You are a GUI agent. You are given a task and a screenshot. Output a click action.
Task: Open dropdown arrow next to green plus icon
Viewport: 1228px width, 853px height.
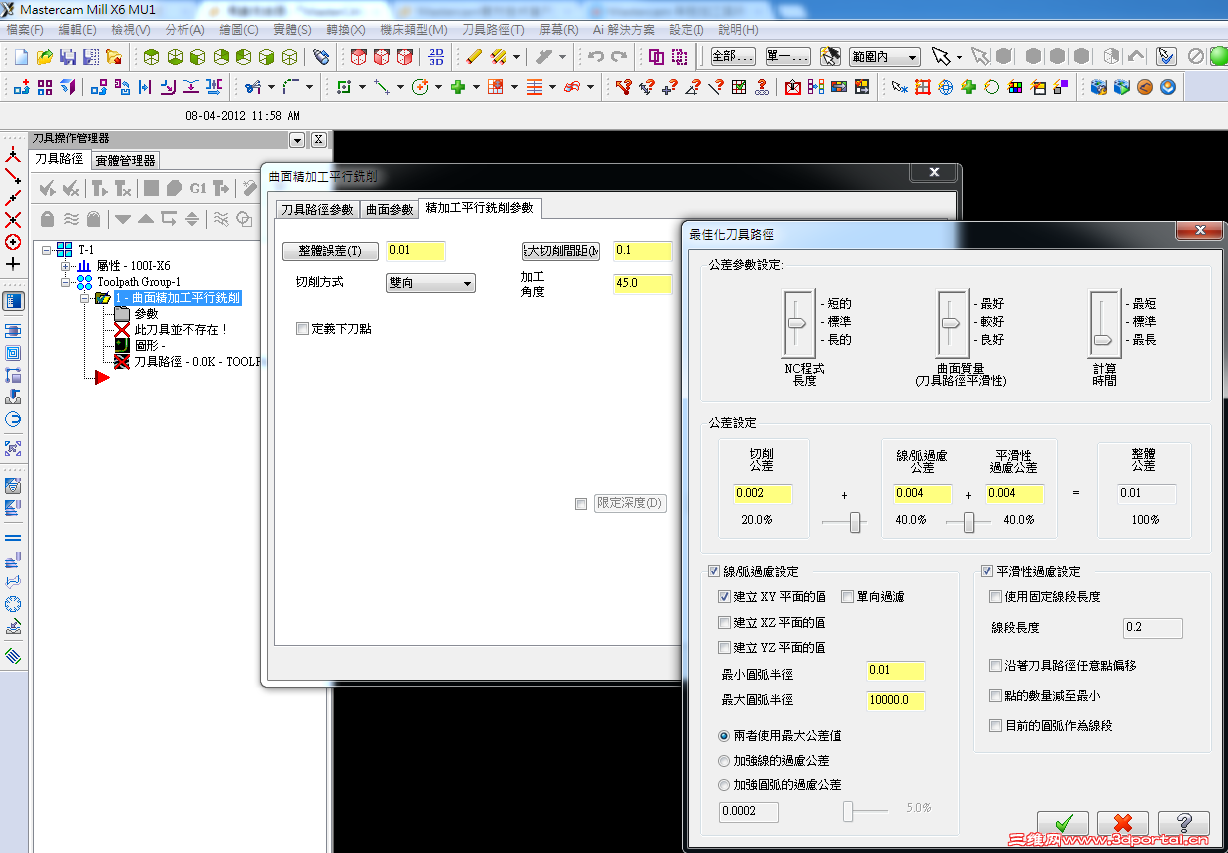[476, 88]
